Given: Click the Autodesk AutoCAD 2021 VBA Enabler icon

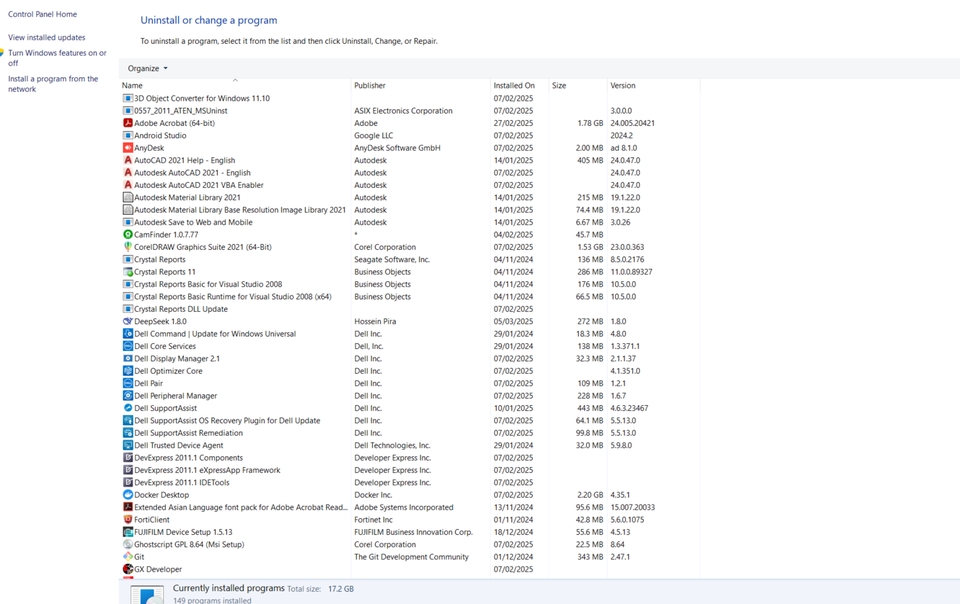Looking at the screenshot, I should [128, 185].
